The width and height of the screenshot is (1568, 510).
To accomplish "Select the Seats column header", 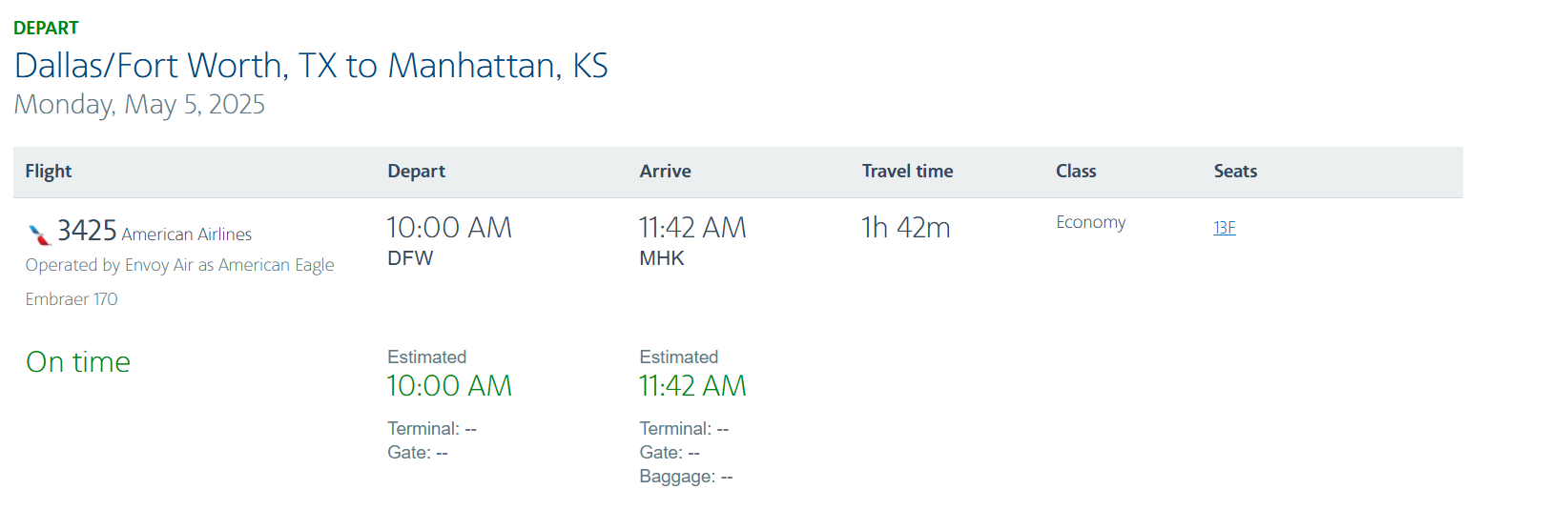I will coord(1235,172).
